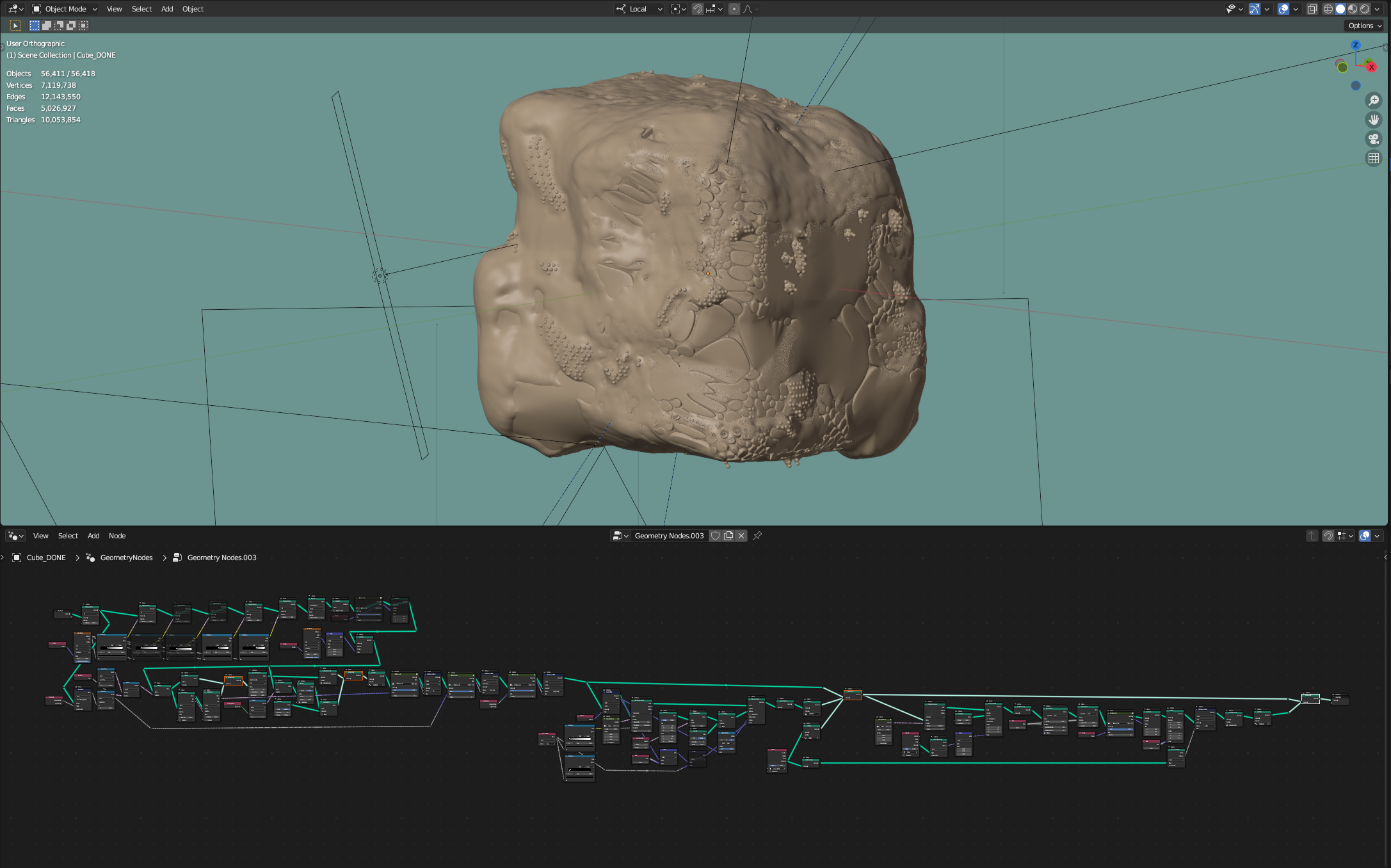
Task: Click the Select Box tool icon
Action: 15,26
